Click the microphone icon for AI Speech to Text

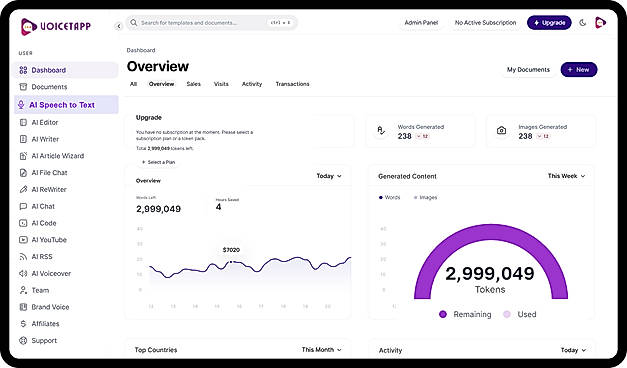pyautogui.click(x=21, y=105)
